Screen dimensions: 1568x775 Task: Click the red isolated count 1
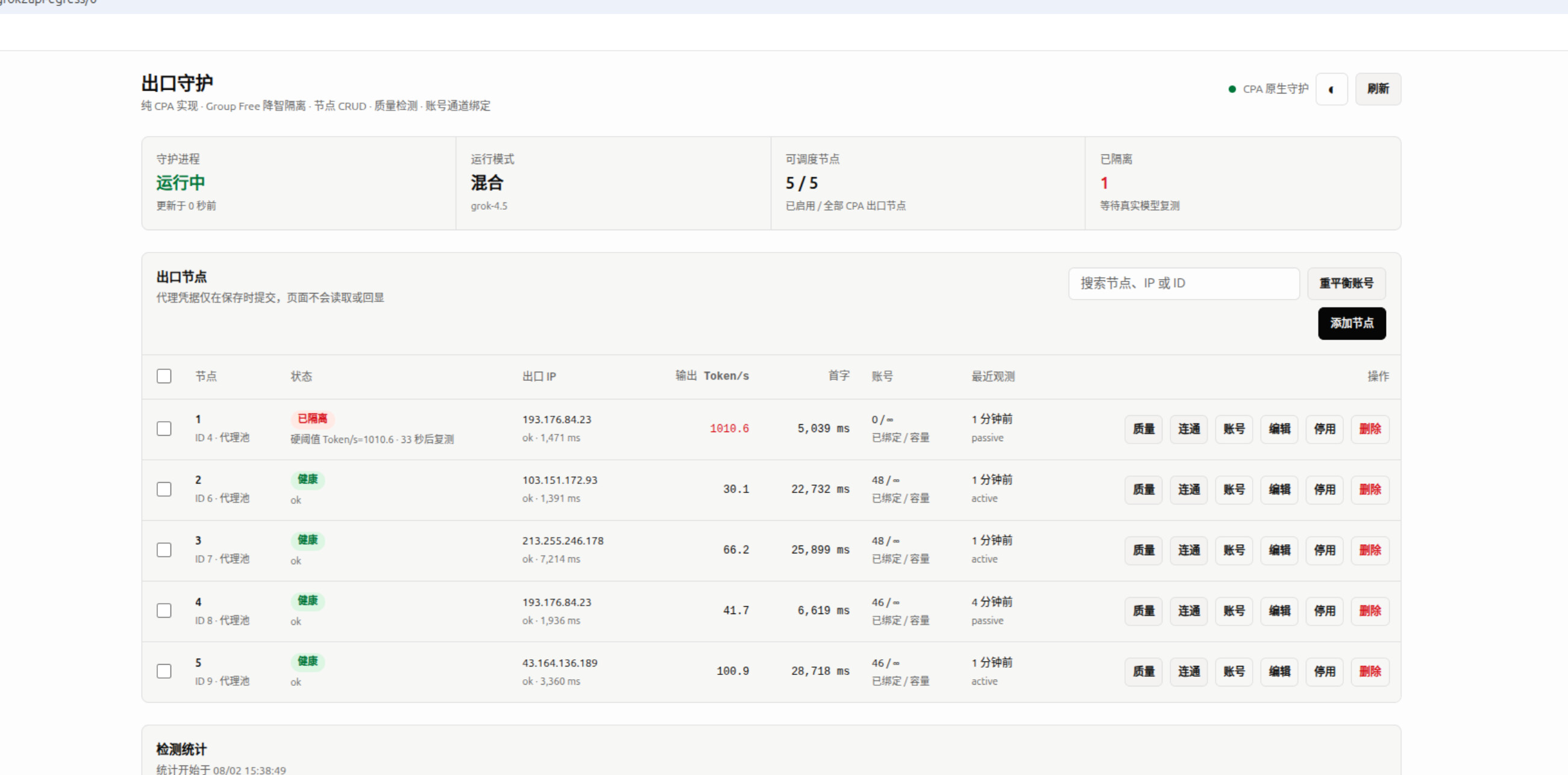pos(1104,183)
